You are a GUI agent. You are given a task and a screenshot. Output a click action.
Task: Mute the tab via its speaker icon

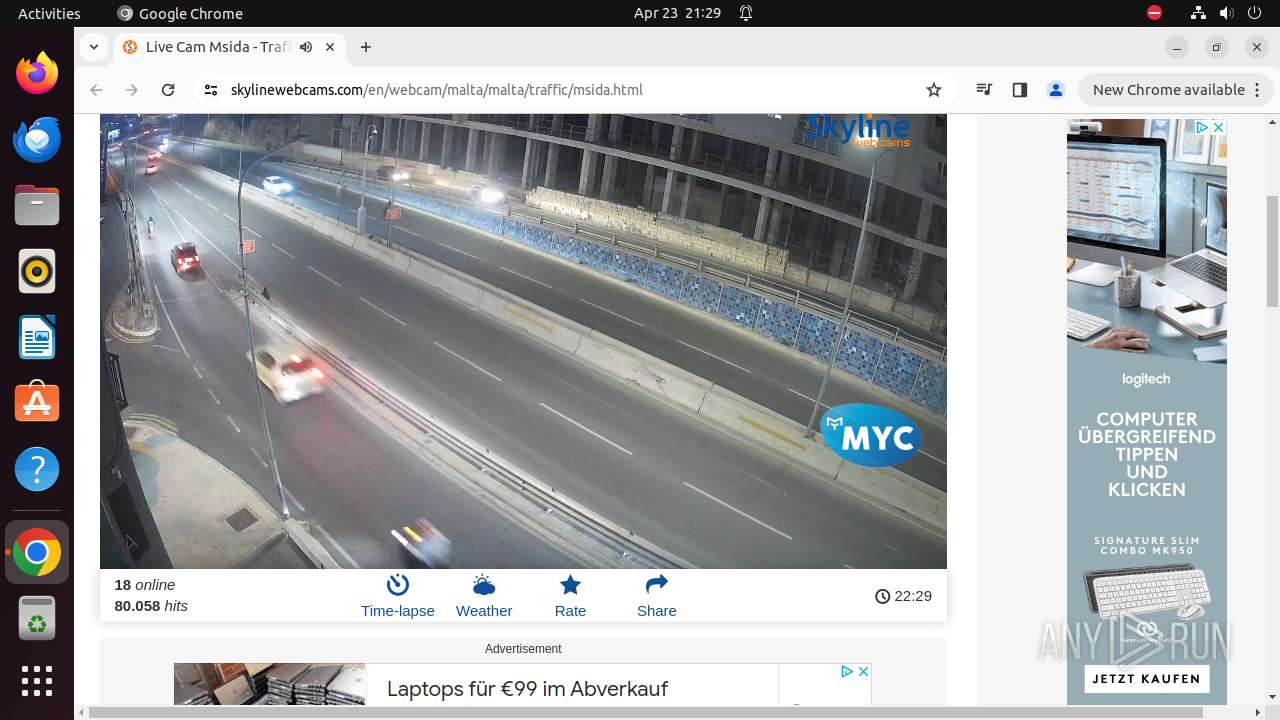pos(306,47)
